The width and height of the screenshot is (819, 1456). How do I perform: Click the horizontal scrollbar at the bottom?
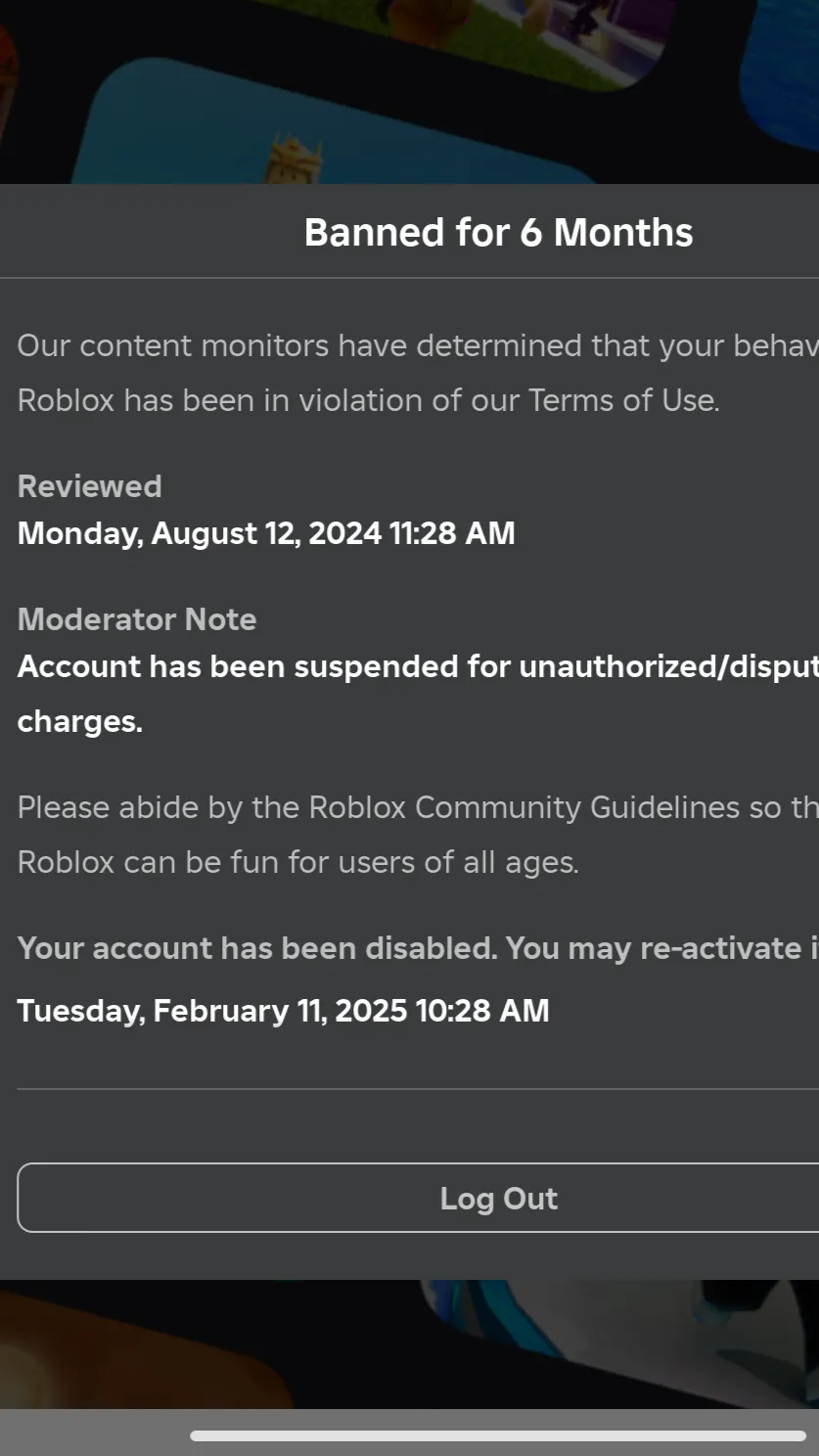[497, 1435]
